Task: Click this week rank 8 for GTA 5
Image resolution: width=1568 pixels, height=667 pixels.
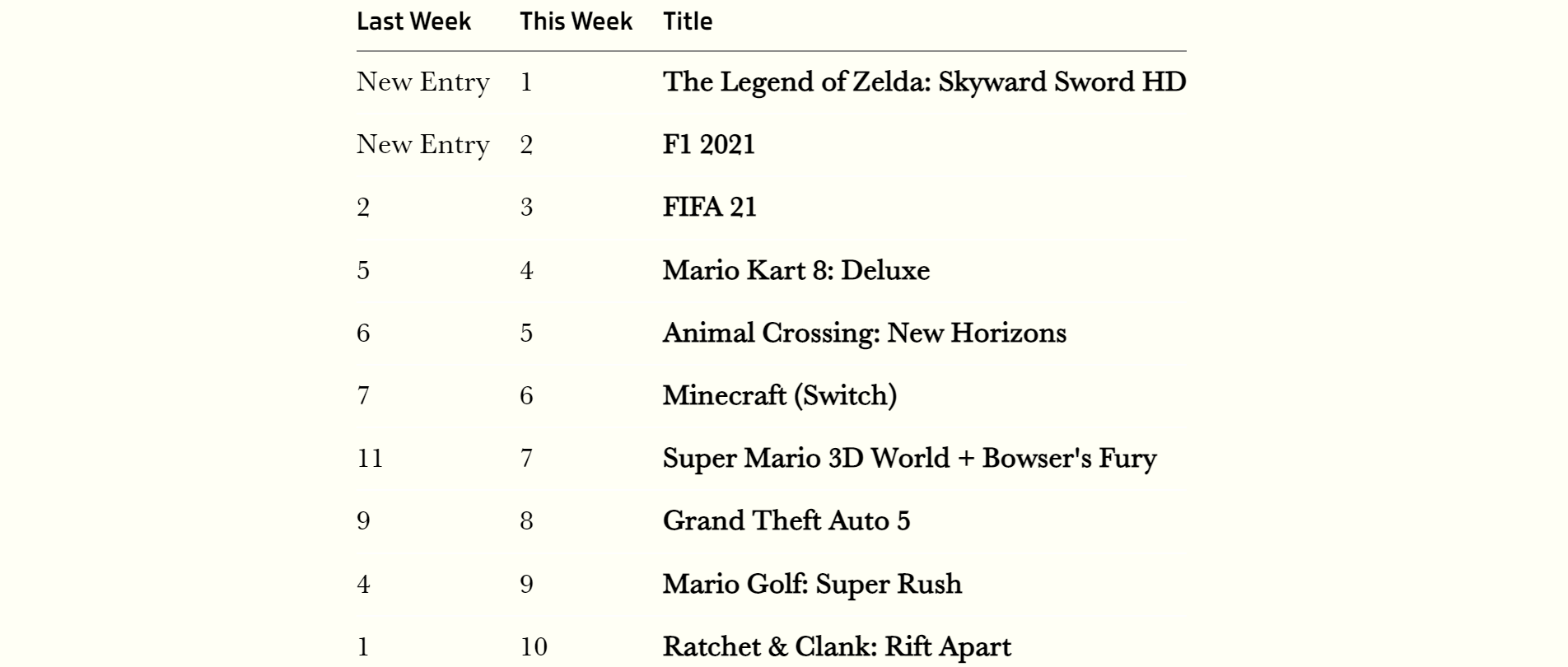Action: (x=526, y=521)
